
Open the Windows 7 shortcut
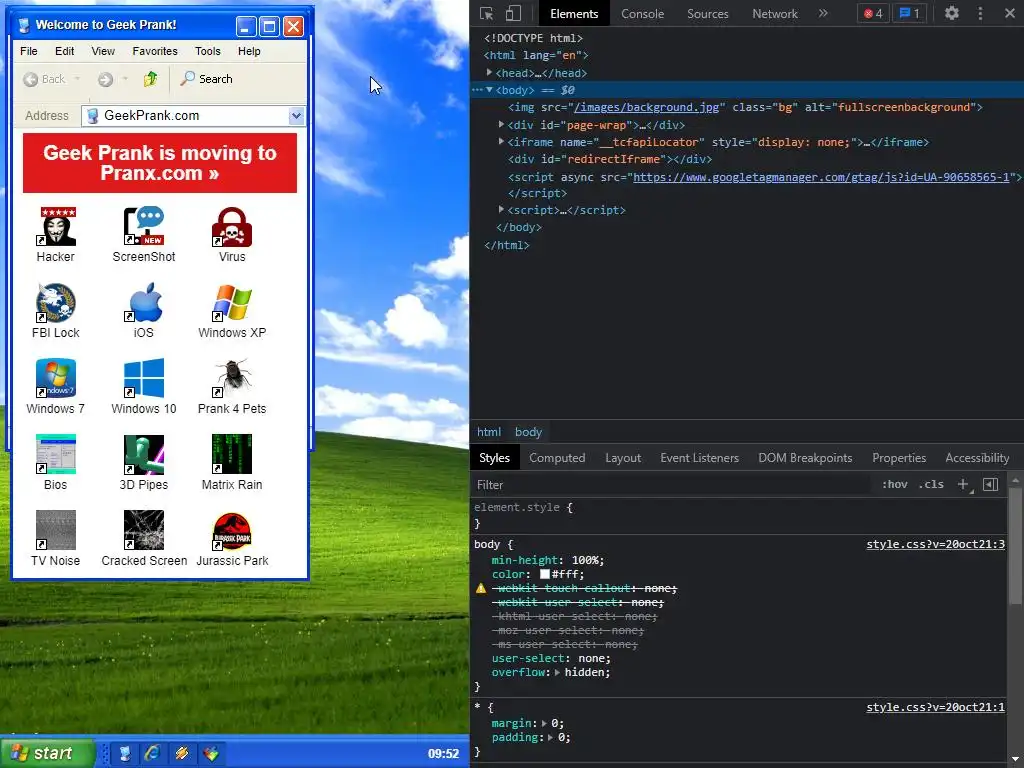tap(56, 378)
